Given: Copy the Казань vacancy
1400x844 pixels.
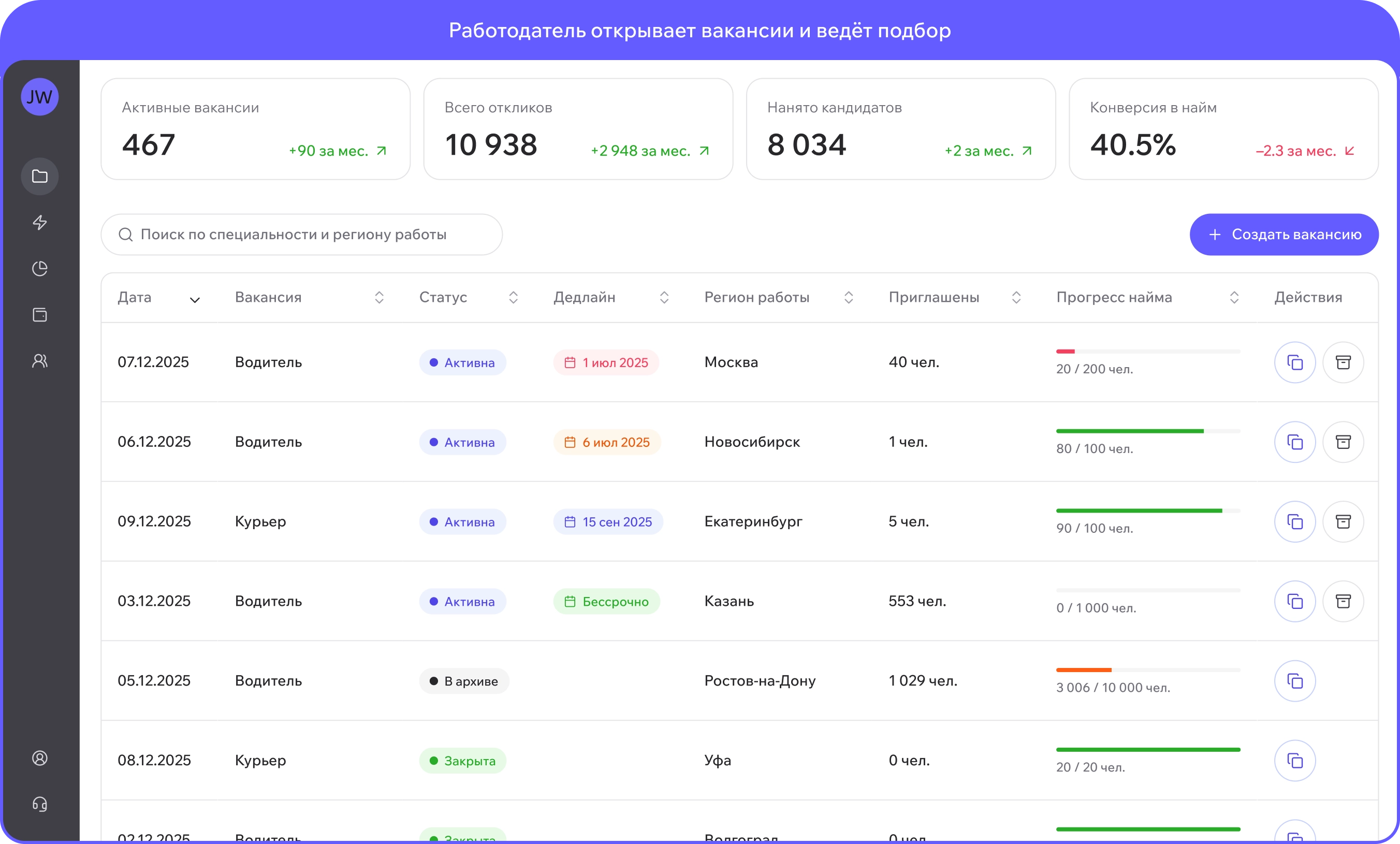Looking at the screenshot, I should click(x=1295, y=601).
